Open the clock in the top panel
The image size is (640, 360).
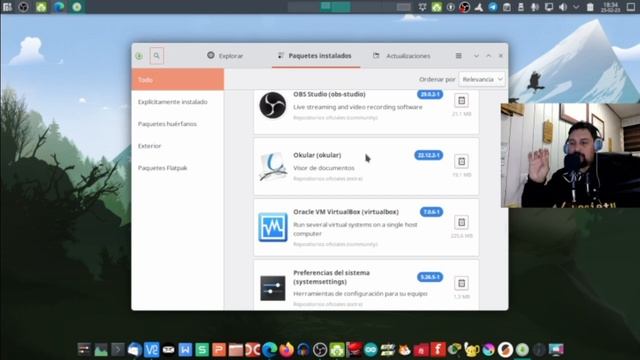click(x=611, y=7)
